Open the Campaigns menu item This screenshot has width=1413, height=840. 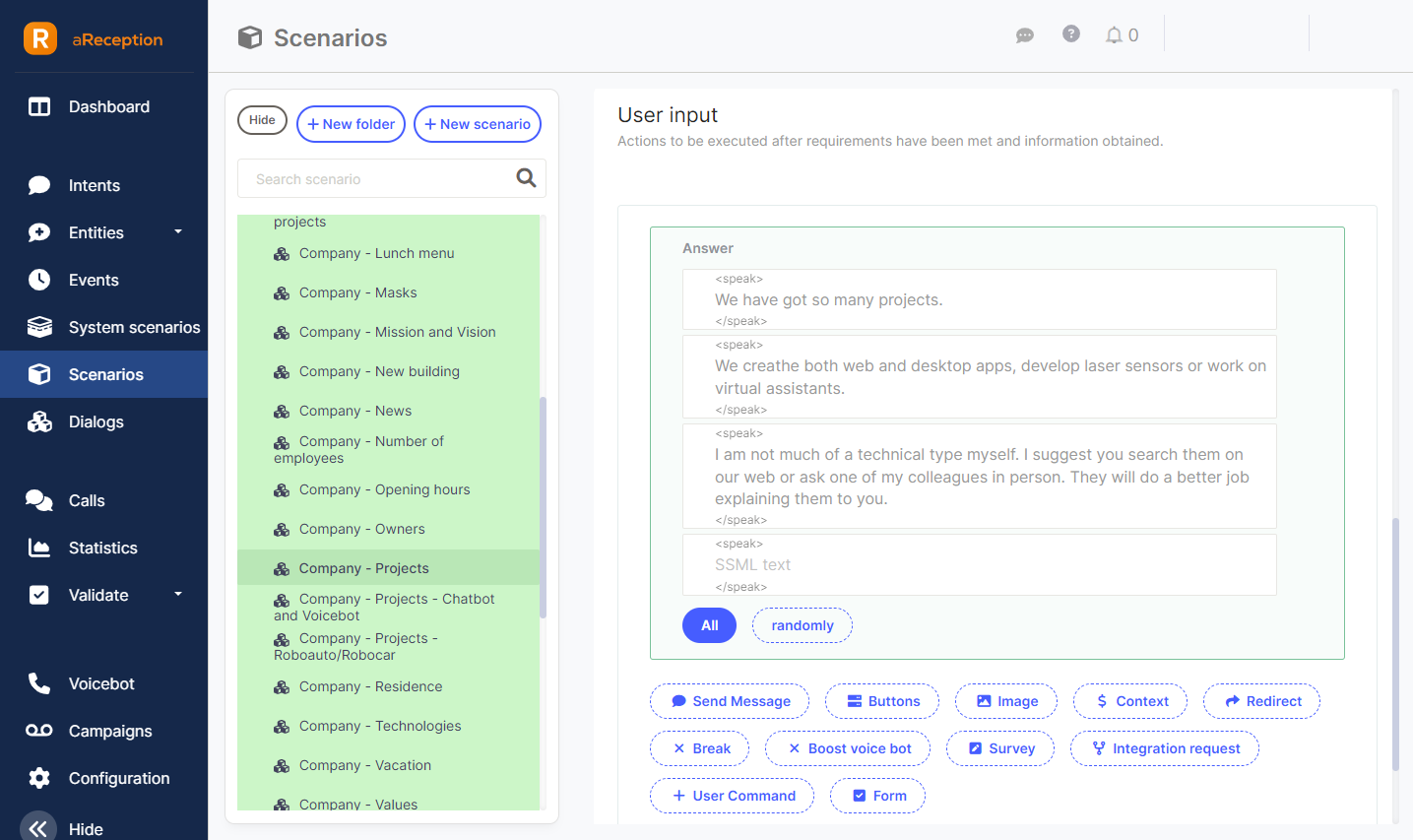(x=104, y=731)
